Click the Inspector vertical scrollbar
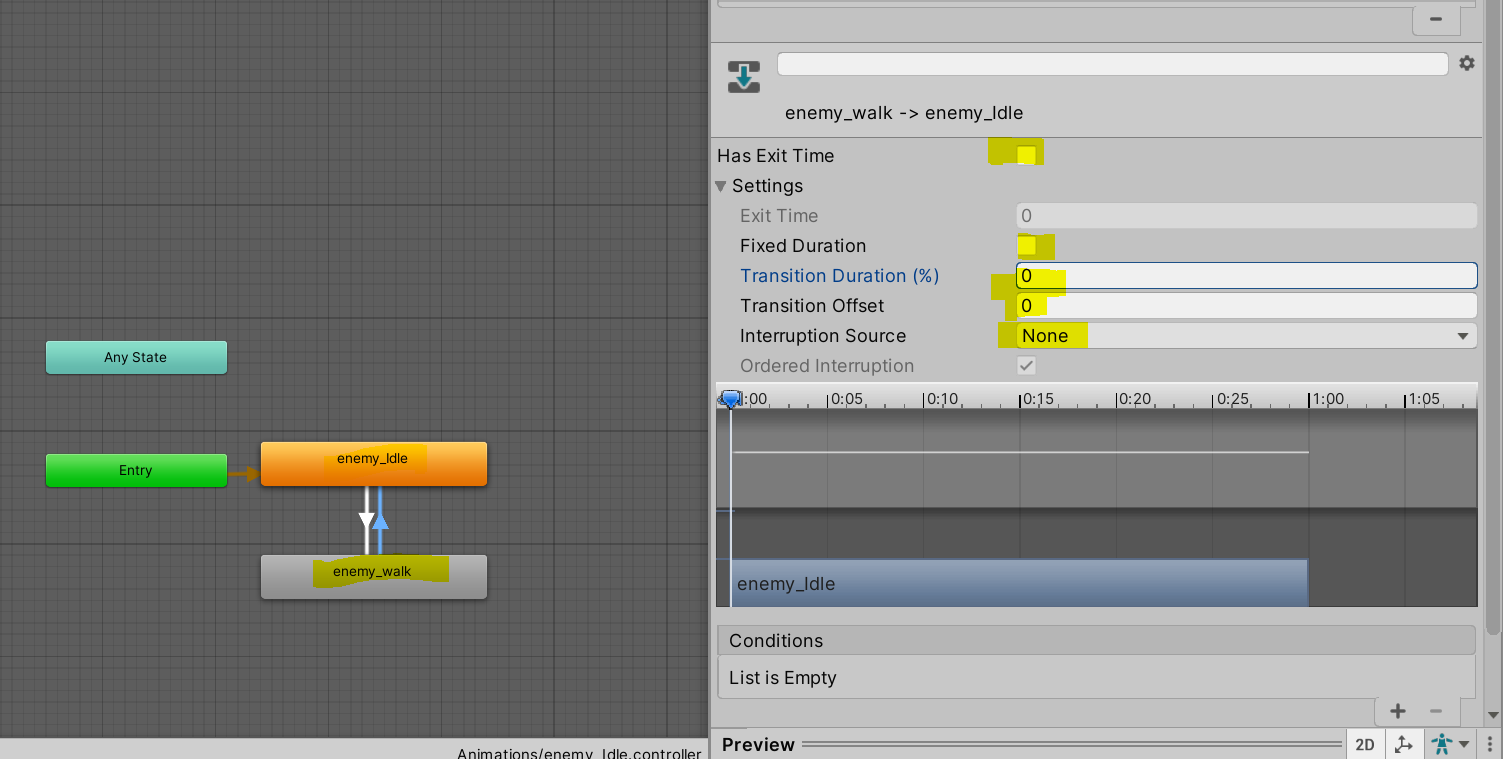Image resolution: width=1503 pixels, height=759 pixels. pos(1493,318)
